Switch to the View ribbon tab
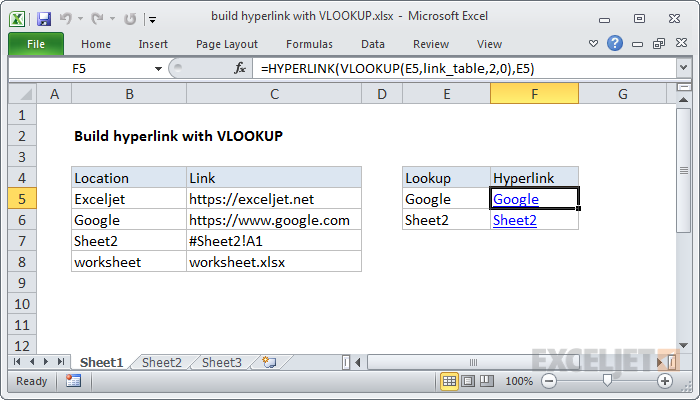The image size is (700, 400). (x=489, y=44)
